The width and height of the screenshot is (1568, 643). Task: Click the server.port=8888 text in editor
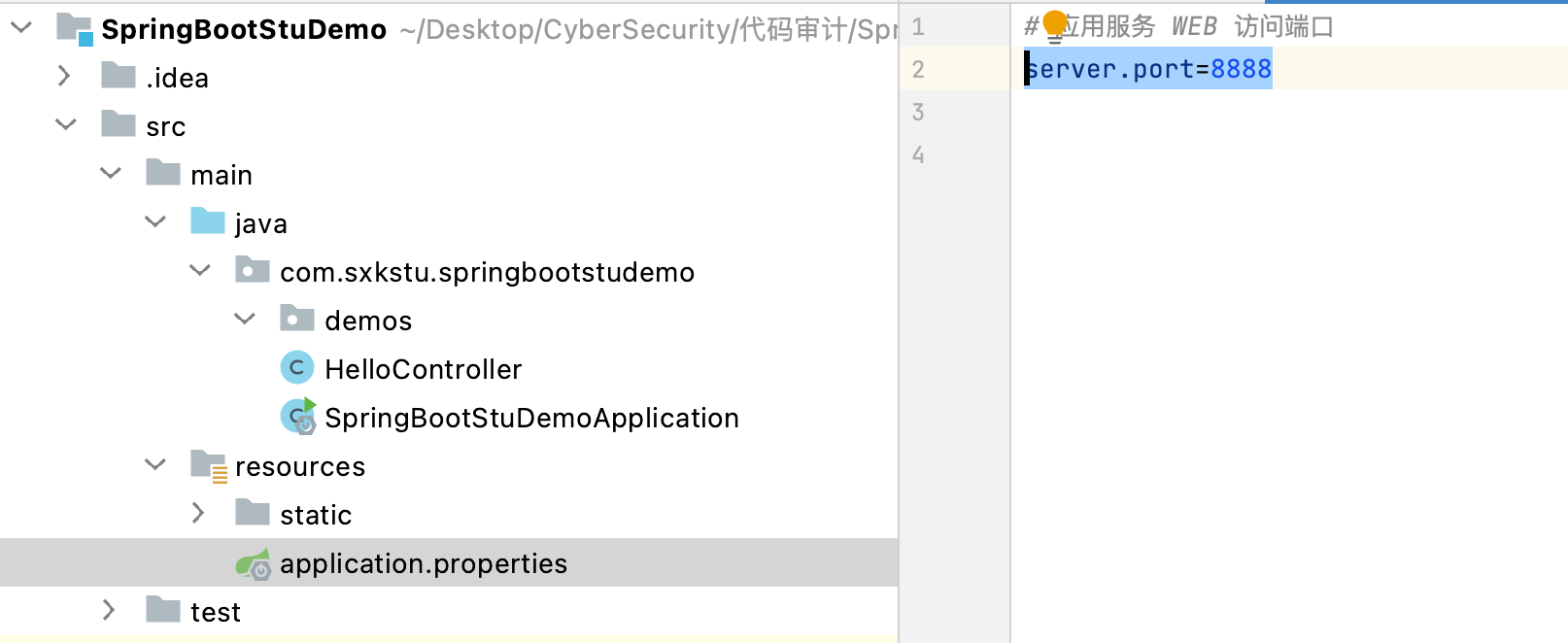tap(1148, 69)
